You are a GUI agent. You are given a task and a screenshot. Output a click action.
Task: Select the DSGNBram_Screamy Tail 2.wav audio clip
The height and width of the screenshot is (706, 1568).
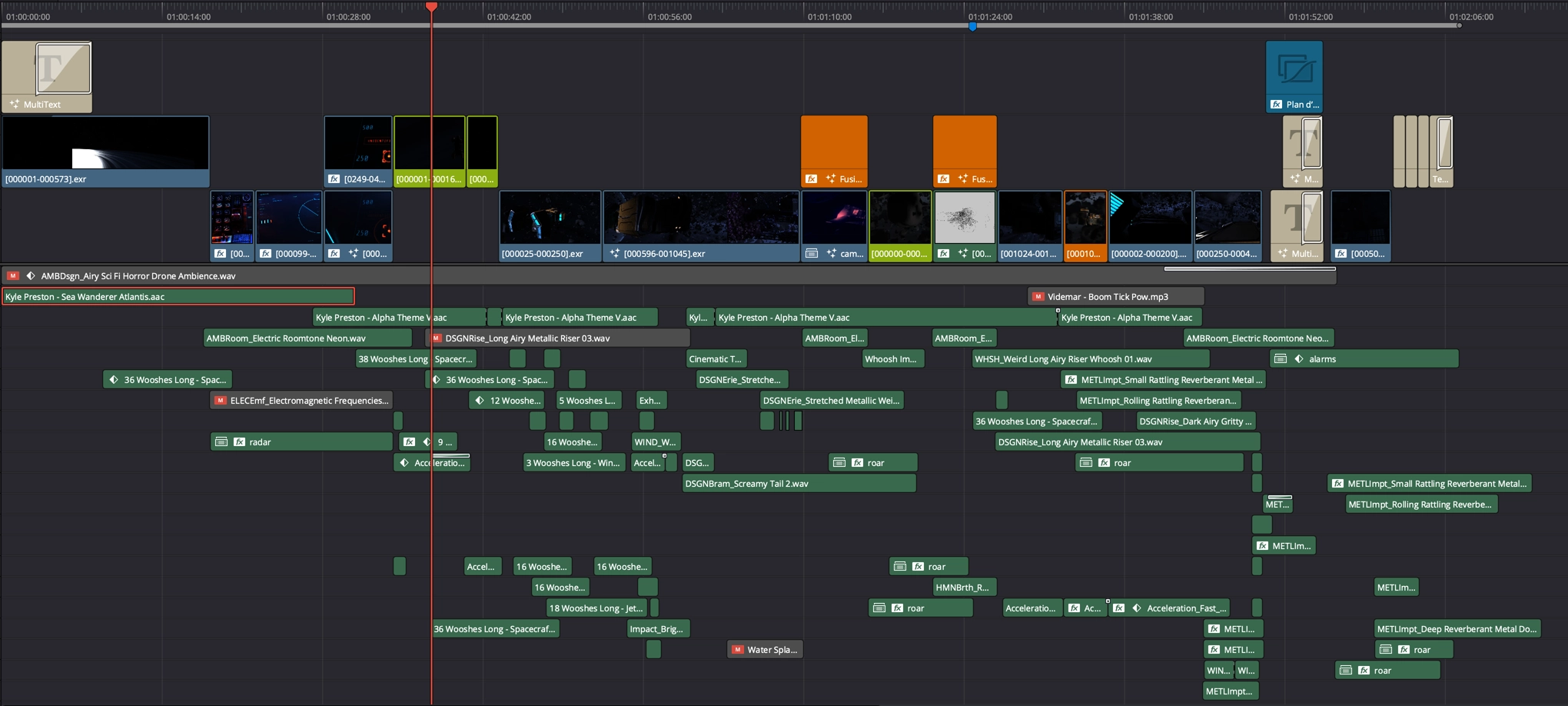click(x=799, y=484)
